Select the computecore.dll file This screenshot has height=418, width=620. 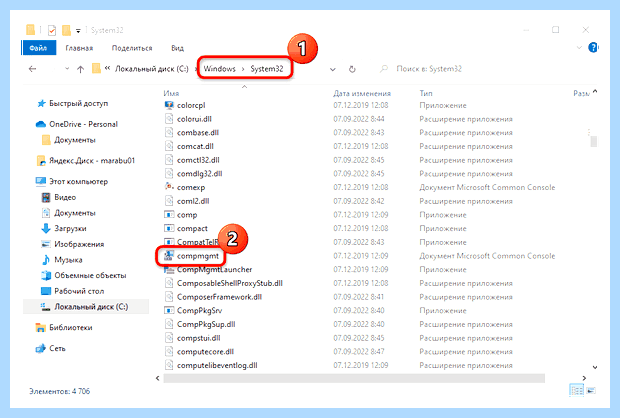(x=205, y=352)
